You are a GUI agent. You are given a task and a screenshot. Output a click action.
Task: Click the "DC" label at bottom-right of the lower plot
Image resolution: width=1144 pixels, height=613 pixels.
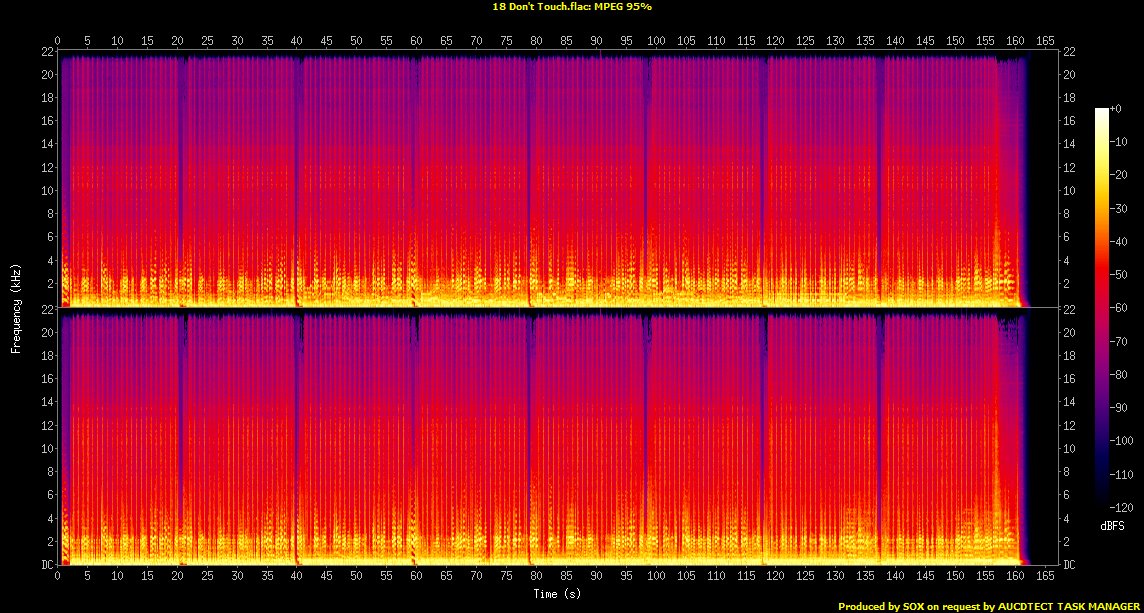pyautogui.click(x=1070, y=565)
